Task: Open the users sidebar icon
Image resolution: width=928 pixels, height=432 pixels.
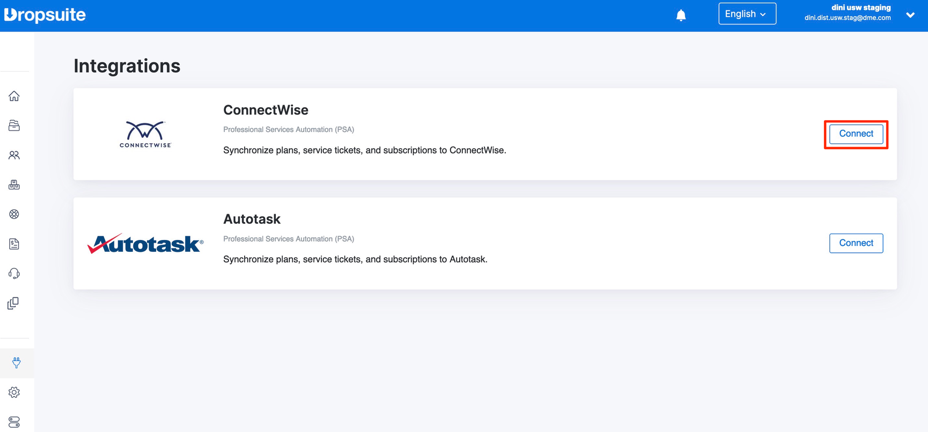Action: pyautogui.click(x=14, y=155)
